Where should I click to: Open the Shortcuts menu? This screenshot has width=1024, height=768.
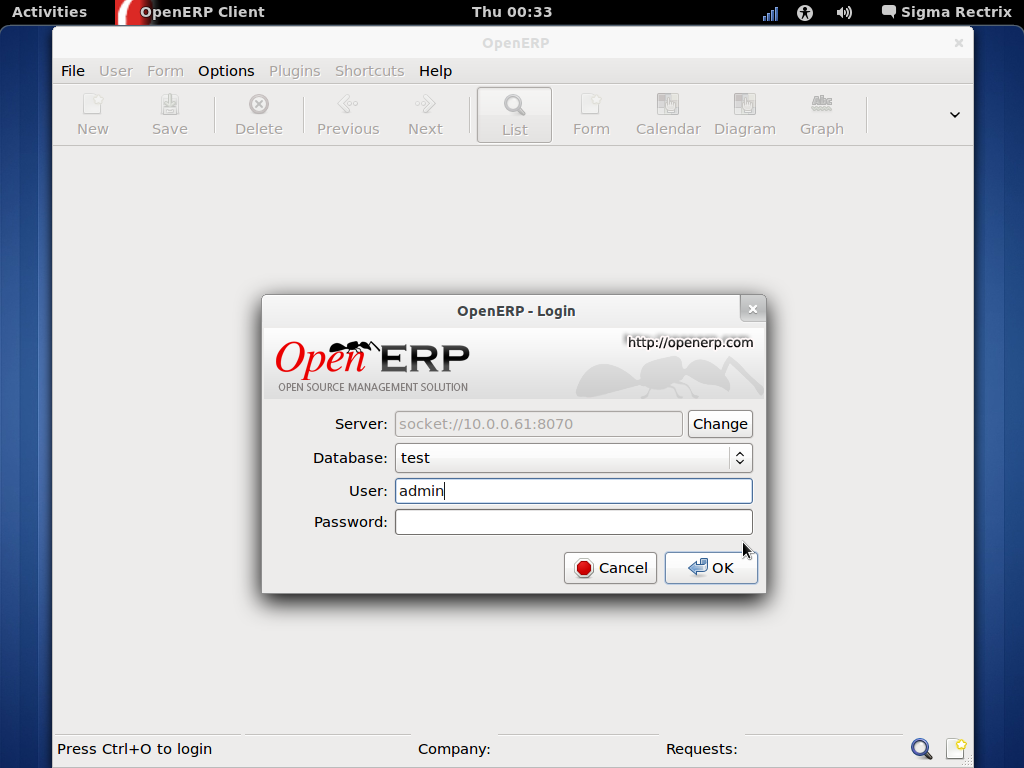tap(370, 71)
